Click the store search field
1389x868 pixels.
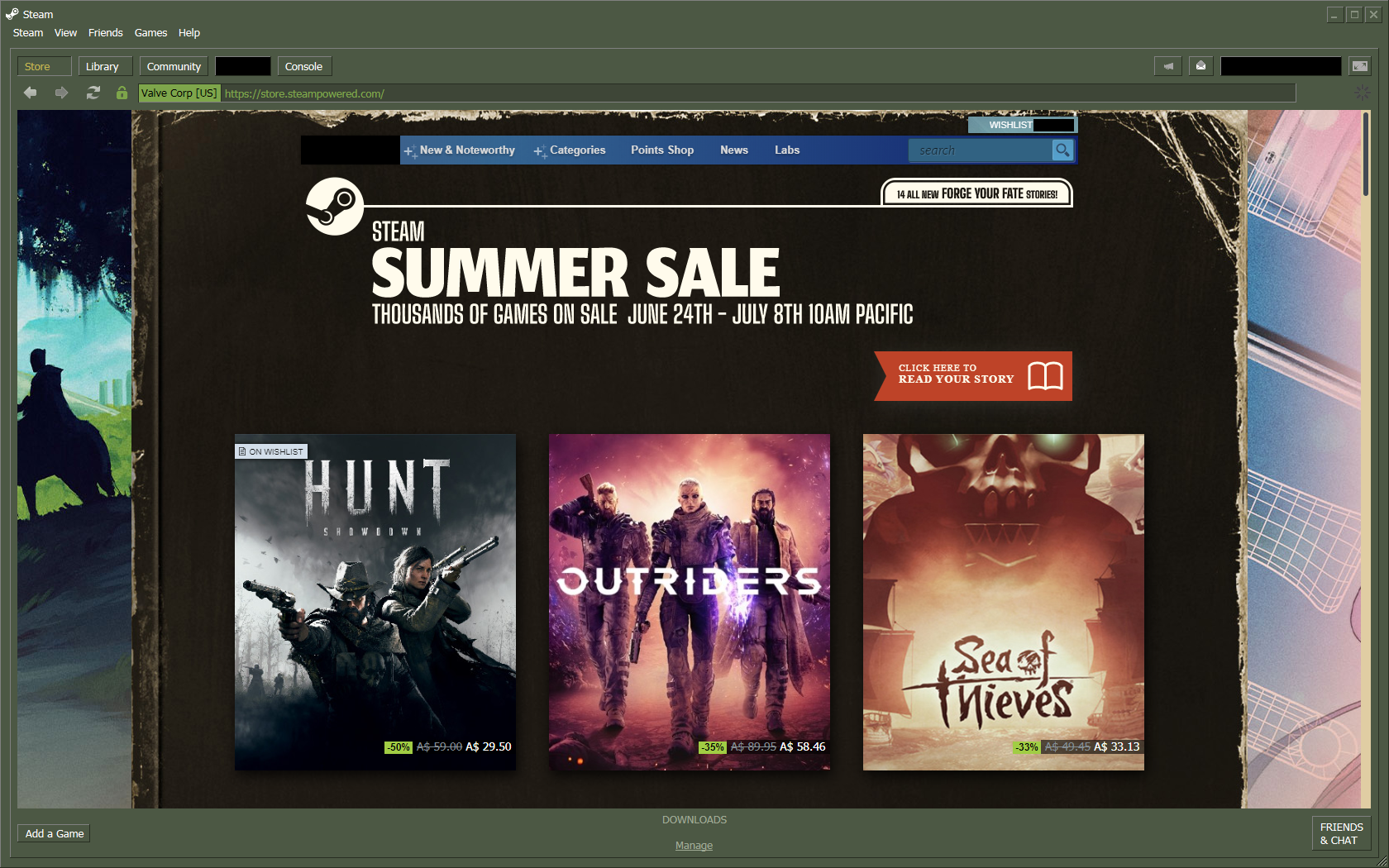coord(980,150)
